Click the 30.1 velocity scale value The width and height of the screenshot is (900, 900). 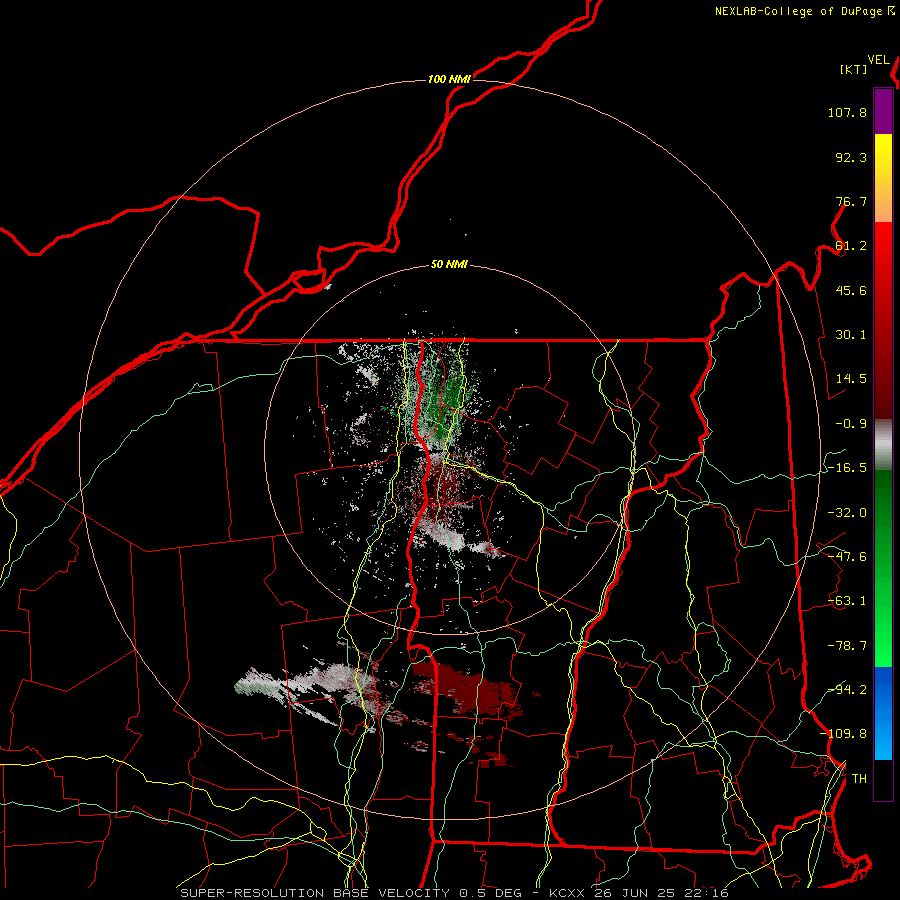[x=851, y=335]
